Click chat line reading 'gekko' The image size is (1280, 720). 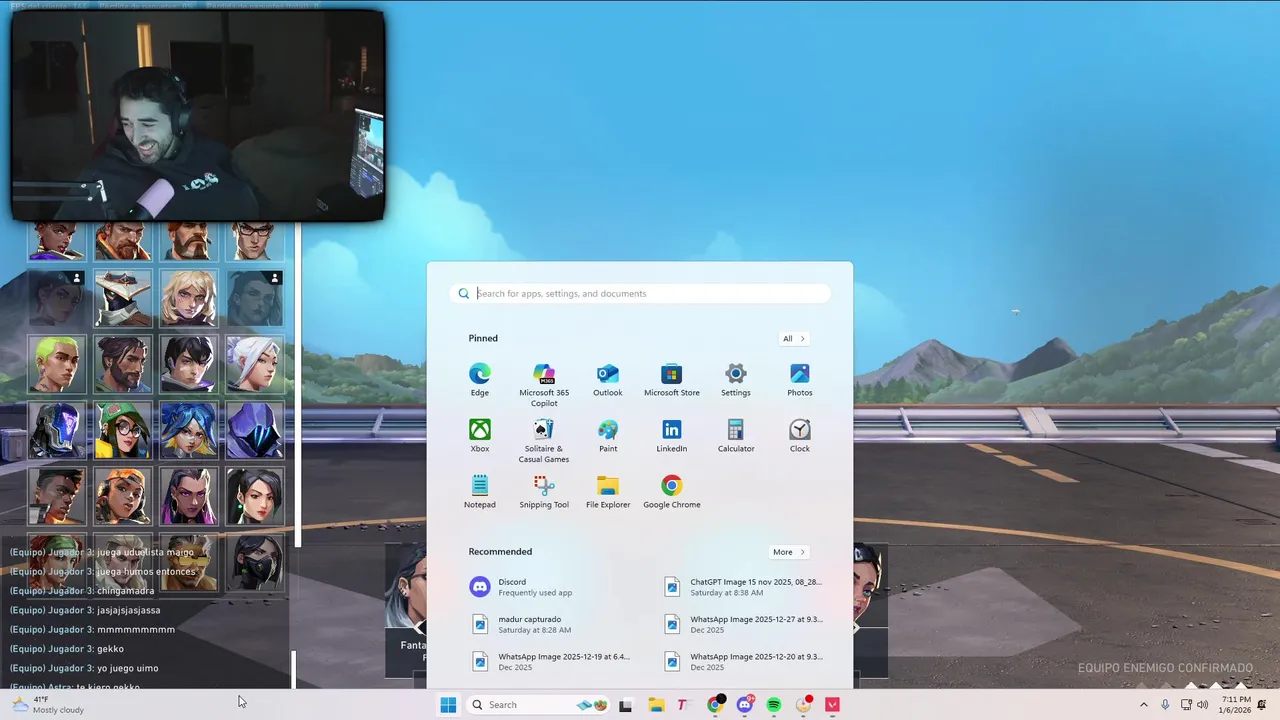(x=110, y=649)
